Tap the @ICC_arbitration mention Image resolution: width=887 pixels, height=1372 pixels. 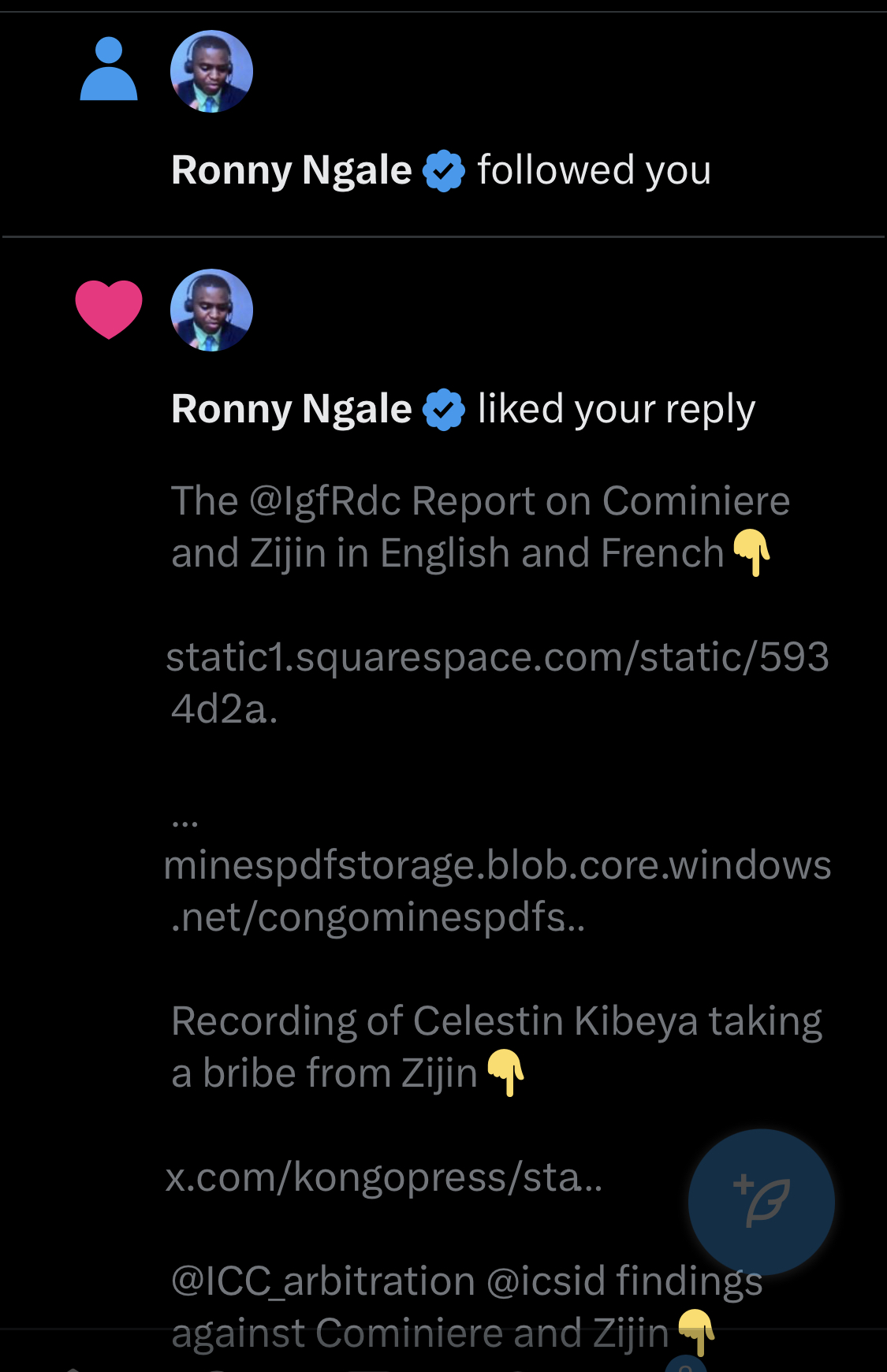[322, 1281]
